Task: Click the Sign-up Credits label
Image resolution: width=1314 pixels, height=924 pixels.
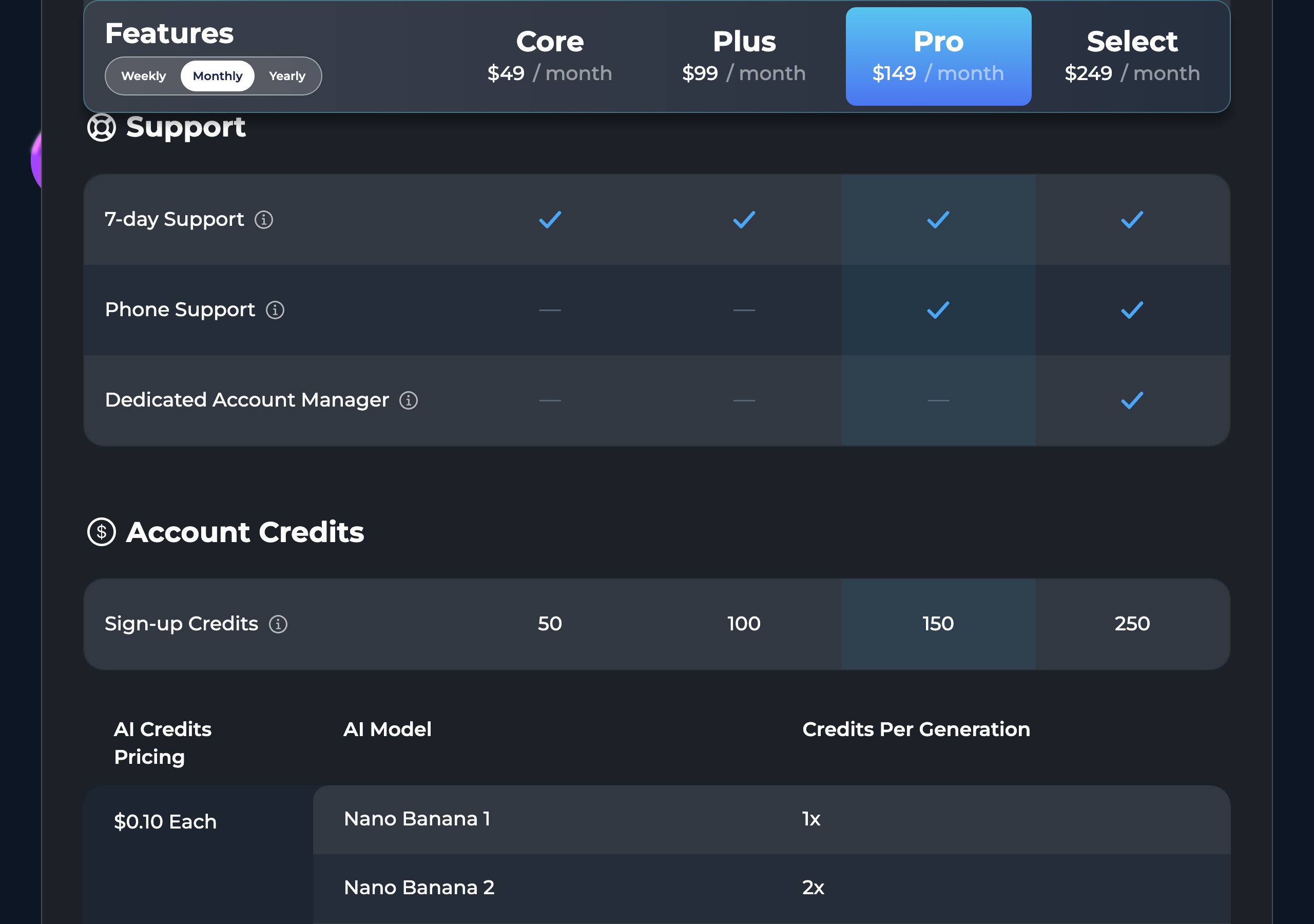Action: click(181, 624)
